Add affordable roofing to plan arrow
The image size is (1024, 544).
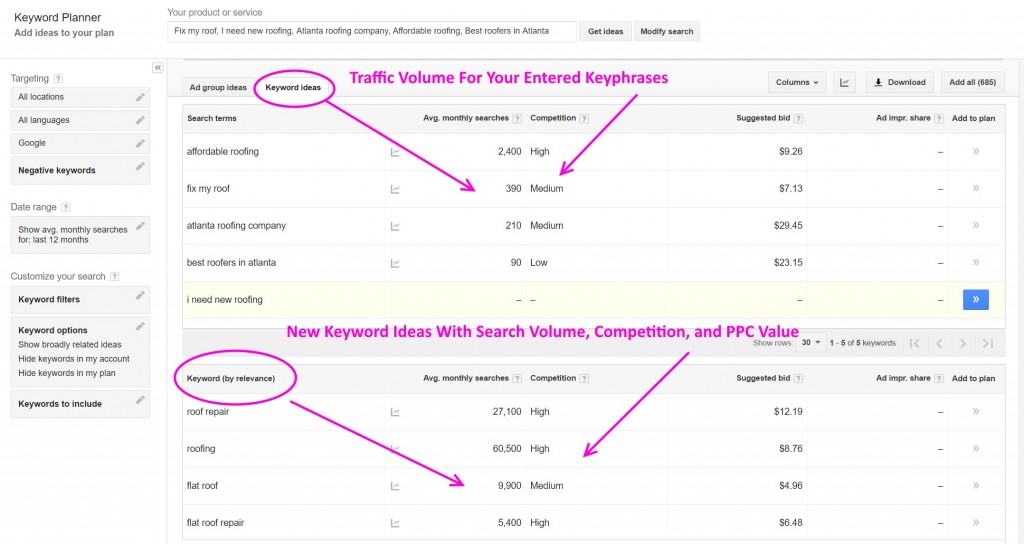976,152
